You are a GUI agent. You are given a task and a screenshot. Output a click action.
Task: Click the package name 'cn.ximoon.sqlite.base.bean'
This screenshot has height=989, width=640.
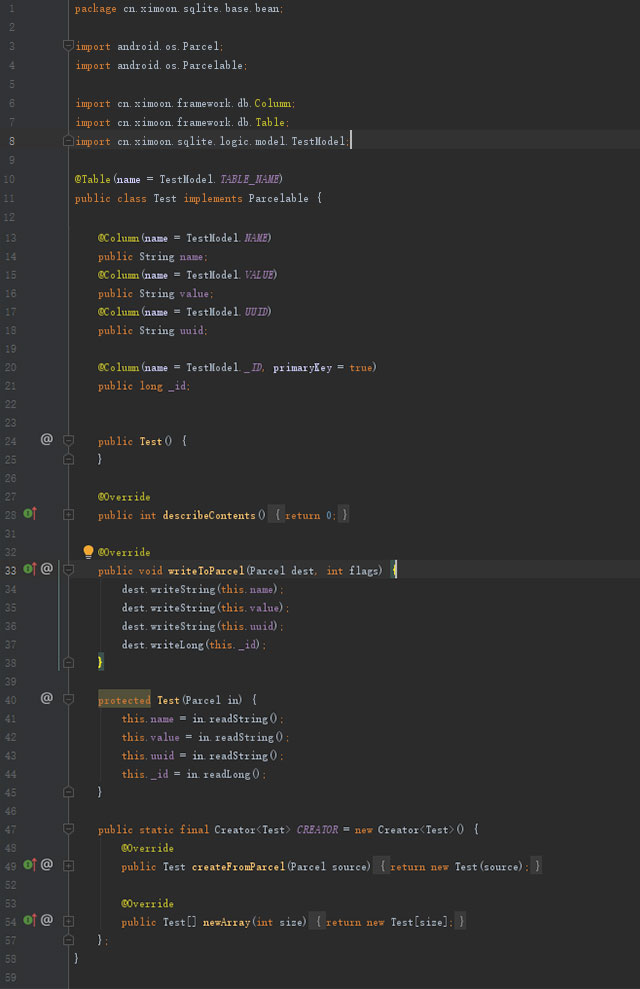coord(202,9)
